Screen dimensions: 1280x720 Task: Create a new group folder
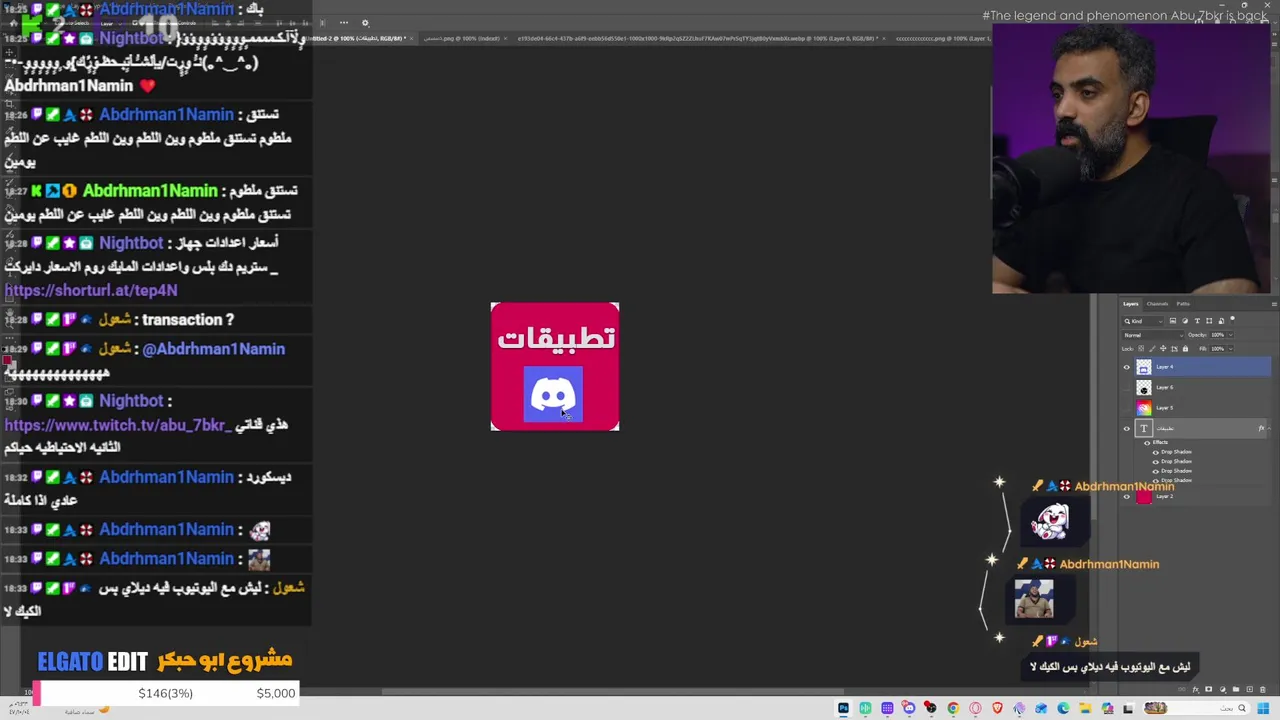click(x=1236, y=689)
